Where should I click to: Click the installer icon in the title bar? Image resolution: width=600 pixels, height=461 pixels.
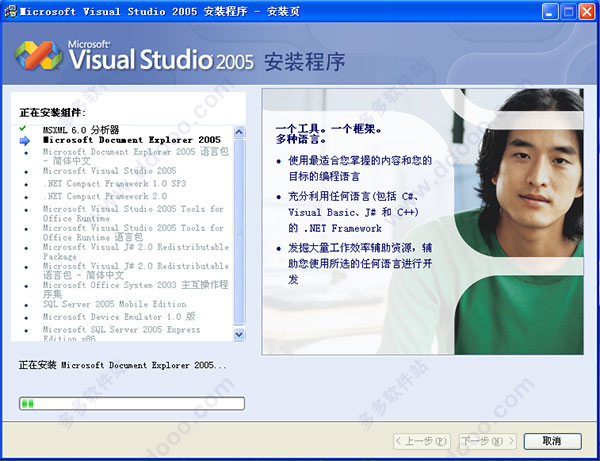click(x=11, y=12)
